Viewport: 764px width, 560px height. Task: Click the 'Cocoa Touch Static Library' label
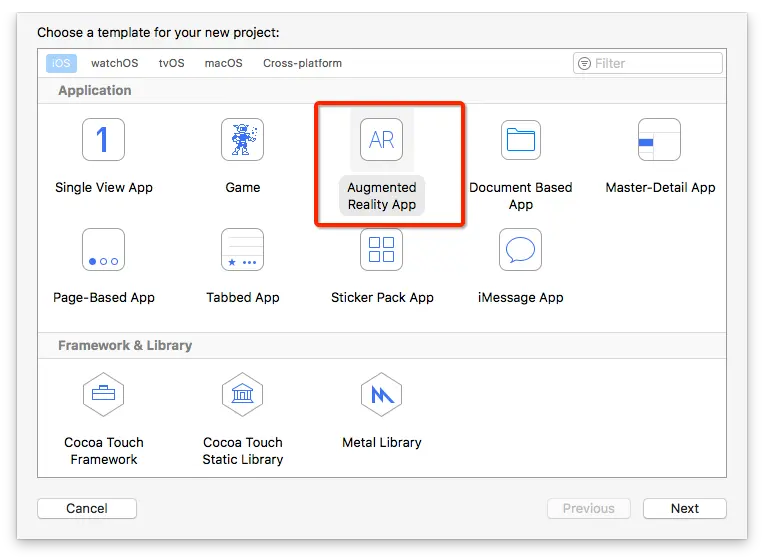[243, 451]
